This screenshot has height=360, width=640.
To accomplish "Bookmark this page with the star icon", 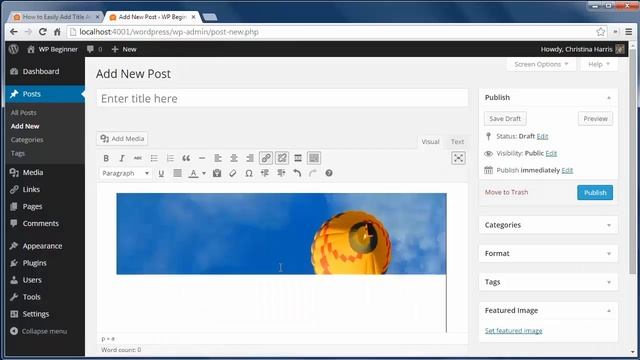I will click(x=600, y=32).
